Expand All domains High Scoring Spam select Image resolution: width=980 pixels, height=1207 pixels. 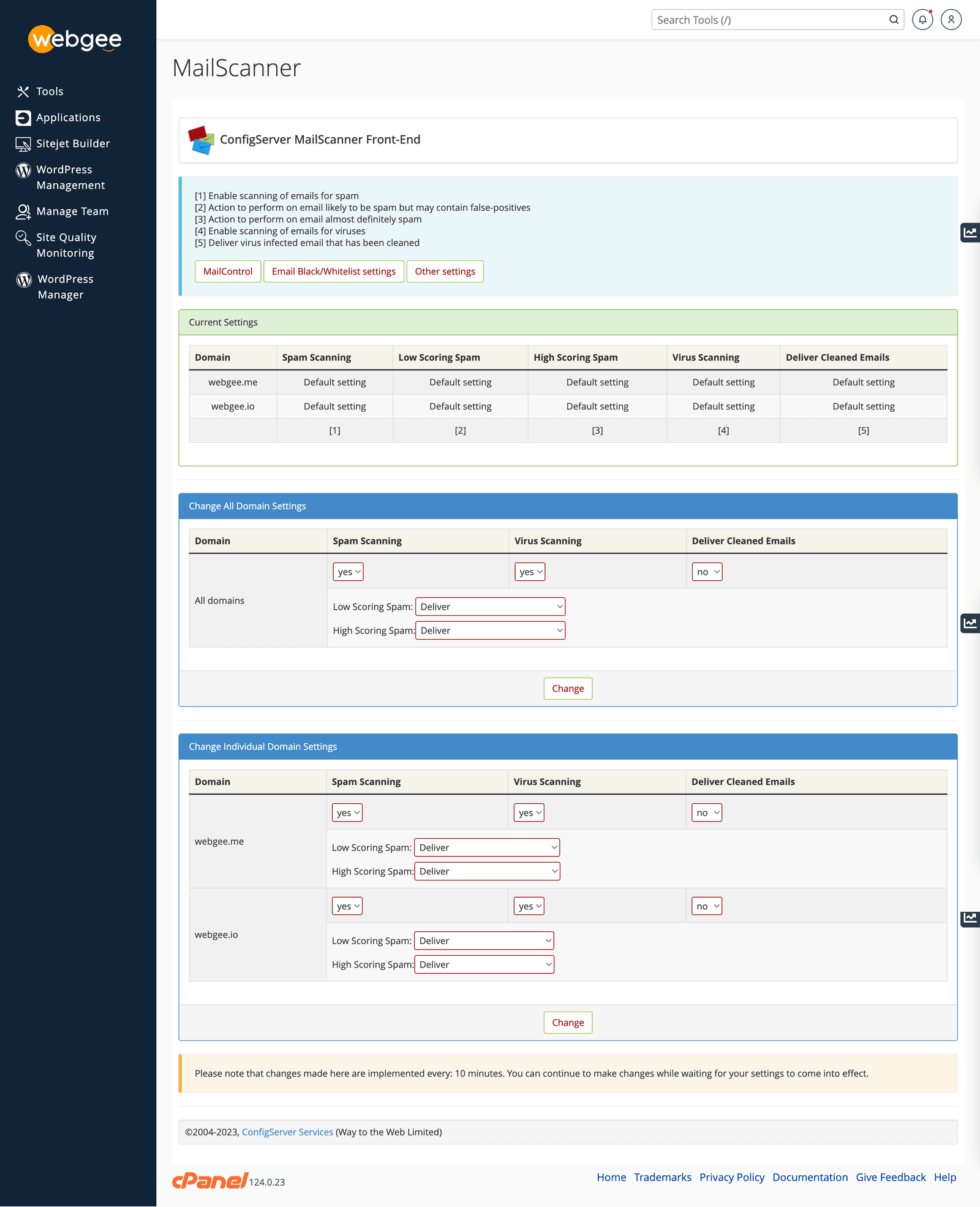point(491,630)
